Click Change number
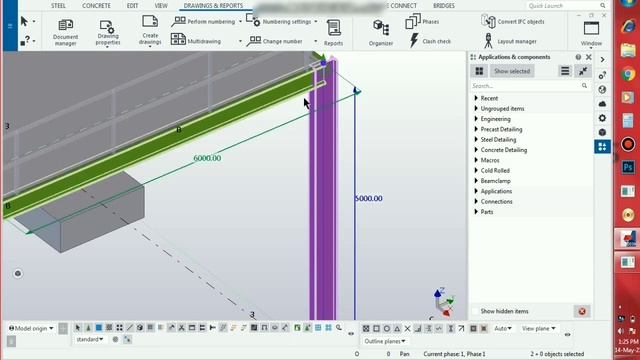640x360 pixels. (275, 41)
